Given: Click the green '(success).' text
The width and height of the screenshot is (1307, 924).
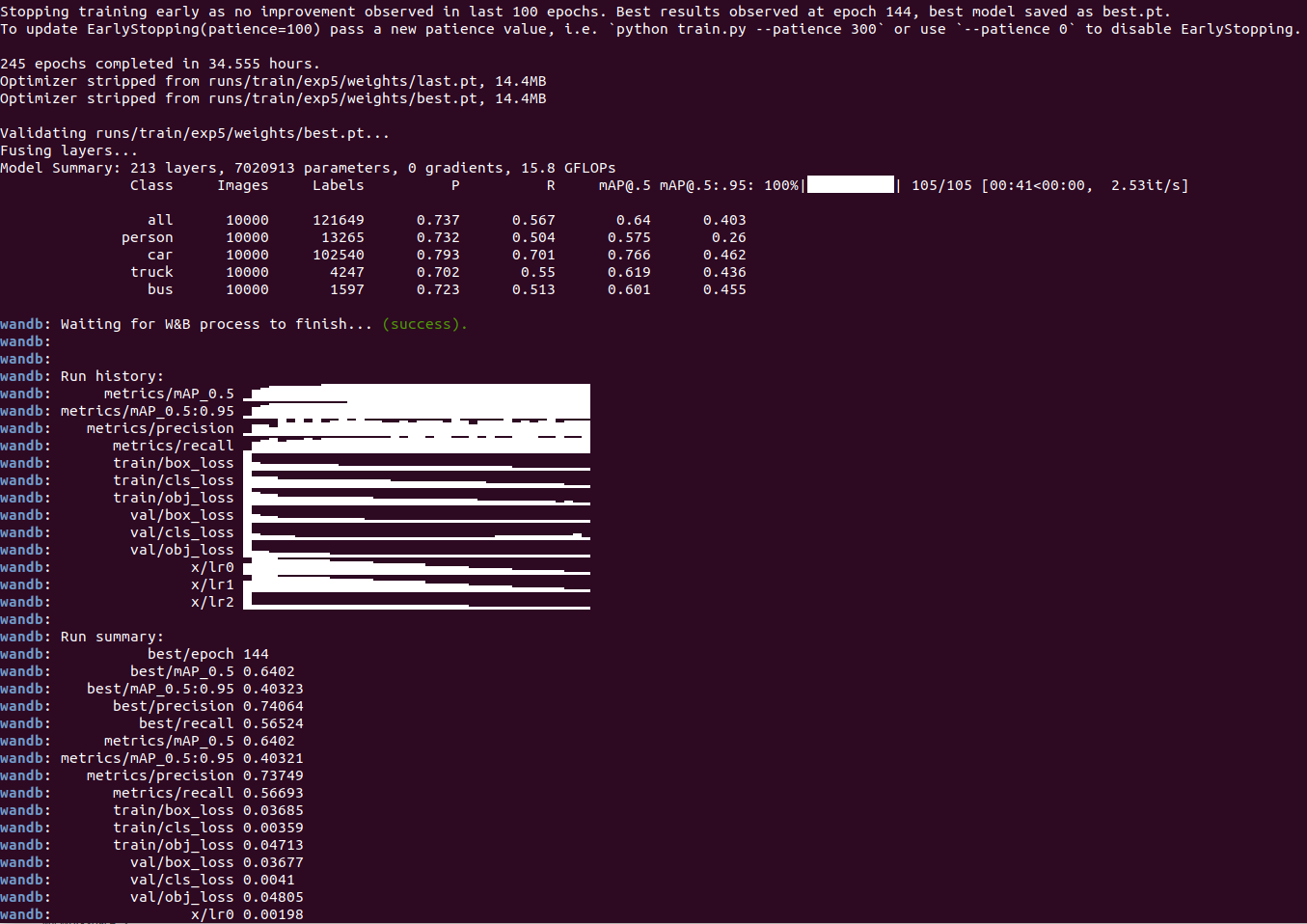Looking at the screenshot, I should [x=424, y=324].
